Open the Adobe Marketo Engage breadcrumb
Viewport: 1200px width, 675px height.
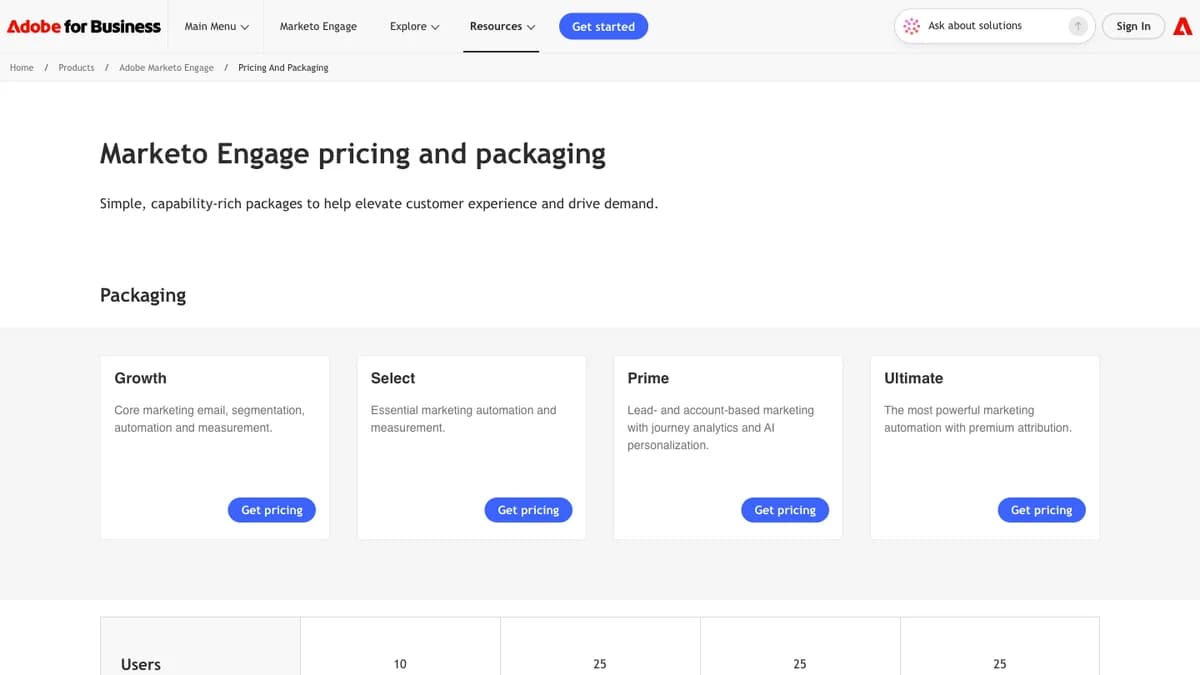pos(166,68)
